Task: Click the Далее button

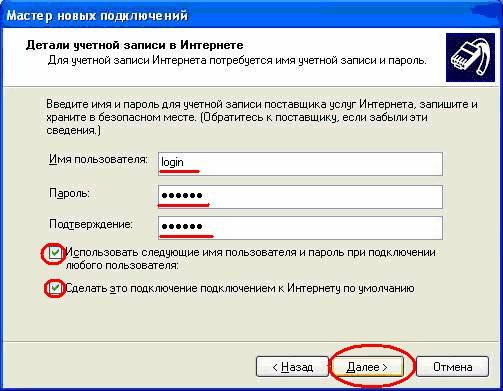Action: [x=367, y=367]
